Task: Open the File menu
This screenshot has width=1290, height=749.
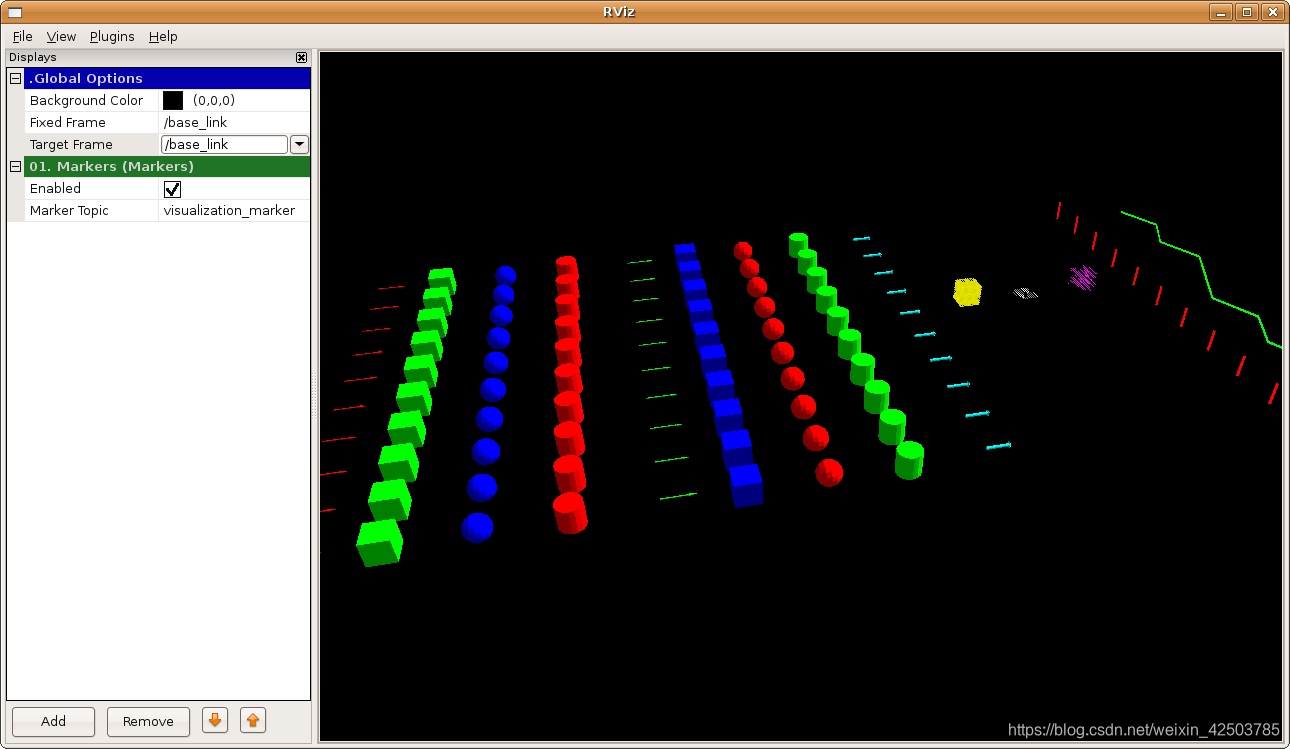Action: (22, 36)
